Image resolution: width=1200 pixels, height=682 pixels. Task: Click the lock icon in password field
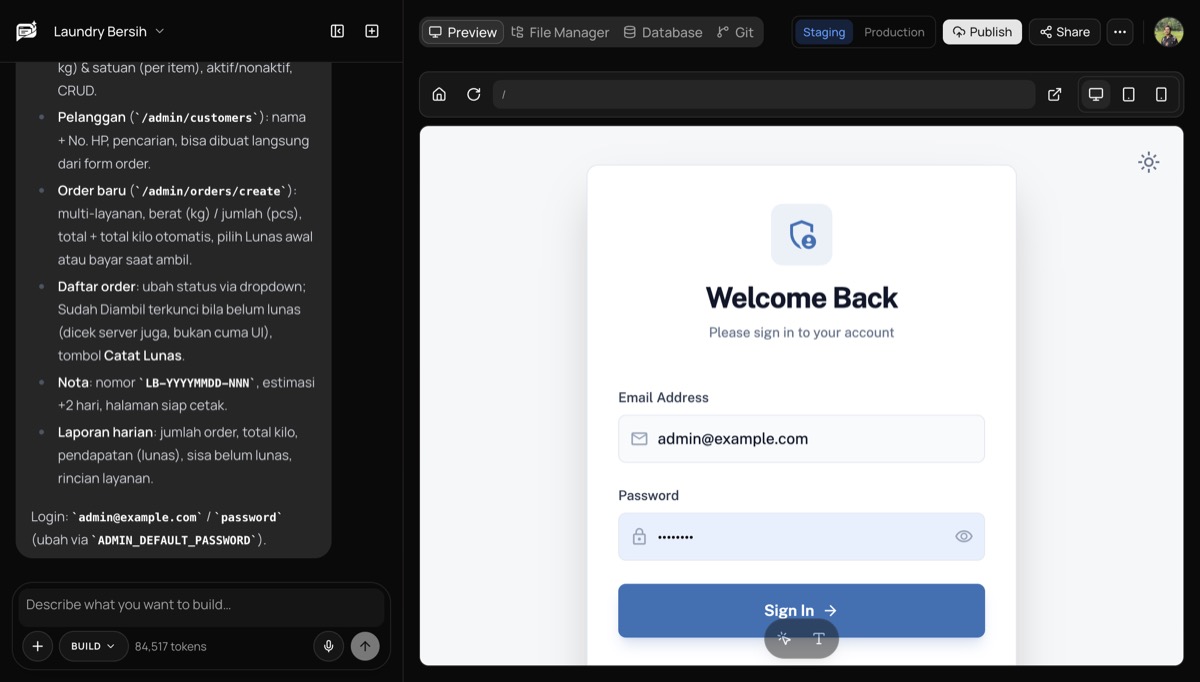click(639, 537)
